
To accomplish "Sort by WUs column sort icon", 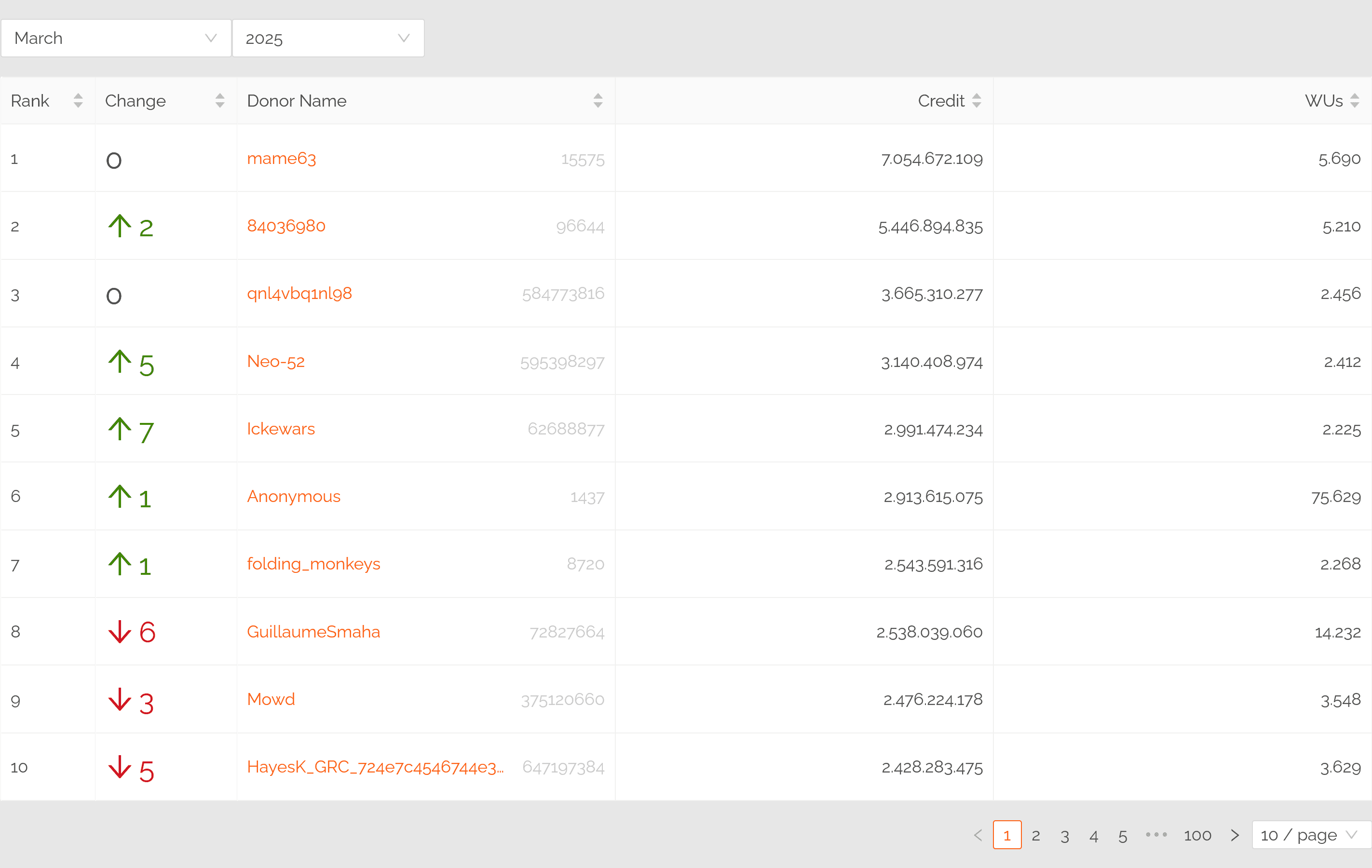I will [x=1354, y=101].
